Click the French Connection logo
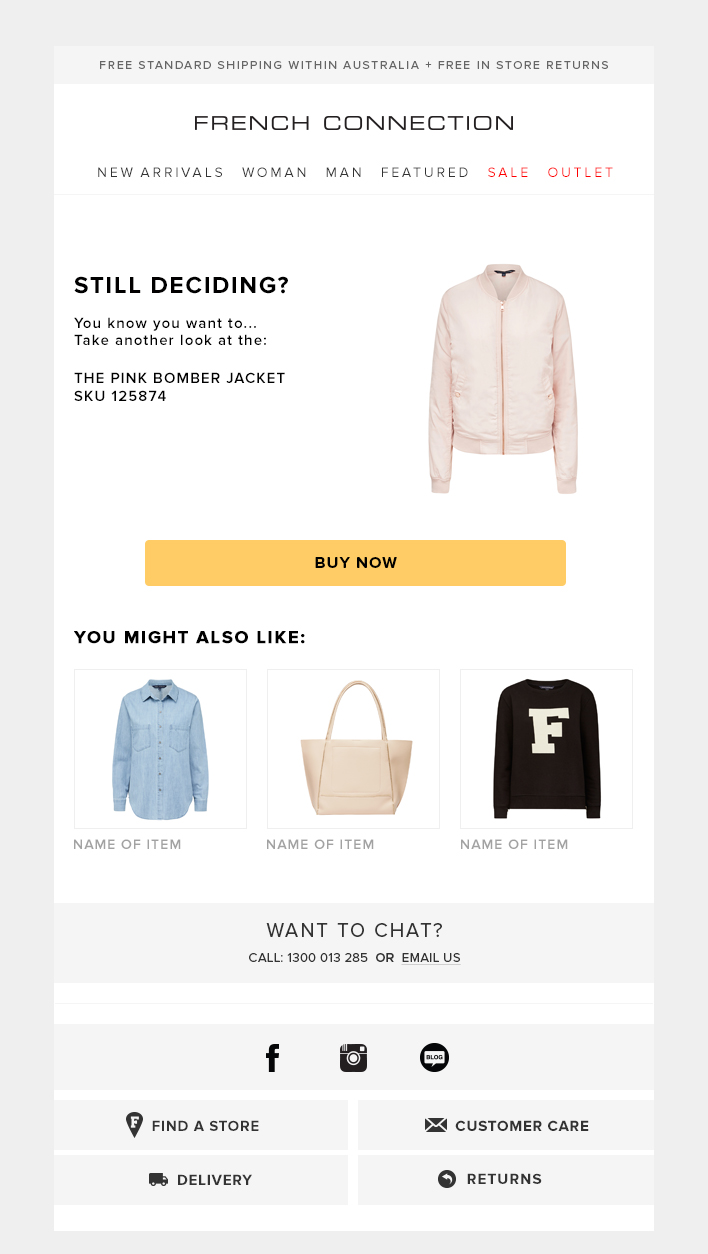 click(x=354, y=123)
